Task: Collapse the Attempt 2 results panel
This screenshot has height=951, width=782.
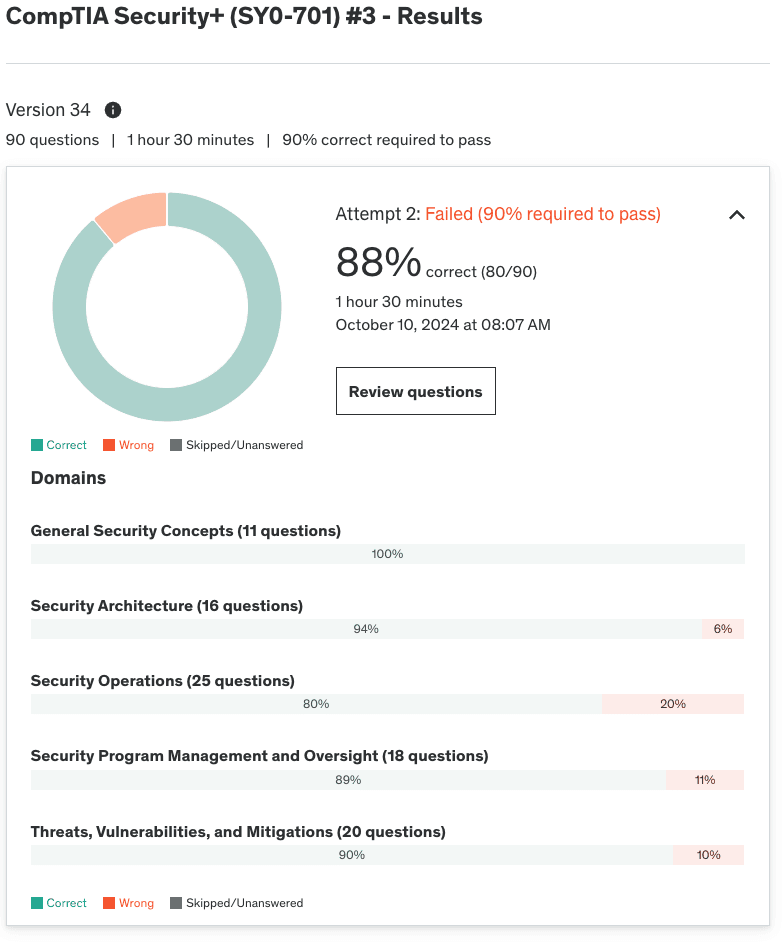Action: (737, 215)
